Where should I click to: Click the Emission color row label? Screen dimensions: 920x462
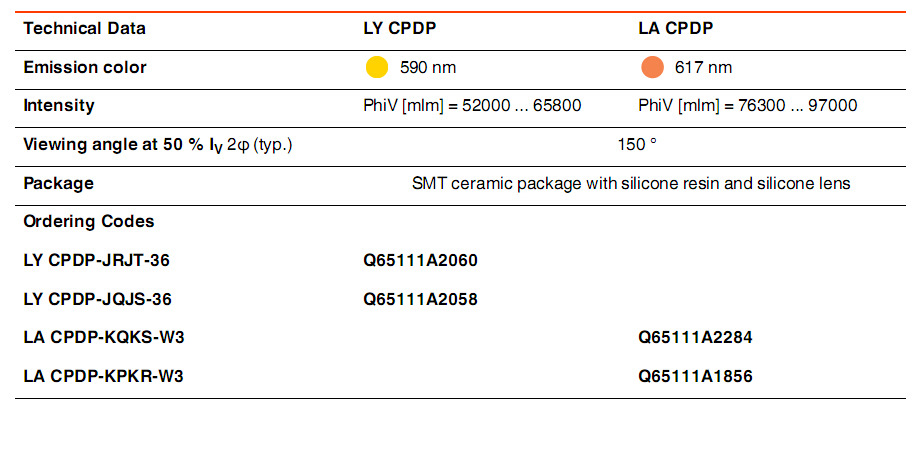[x=84, y=67]
